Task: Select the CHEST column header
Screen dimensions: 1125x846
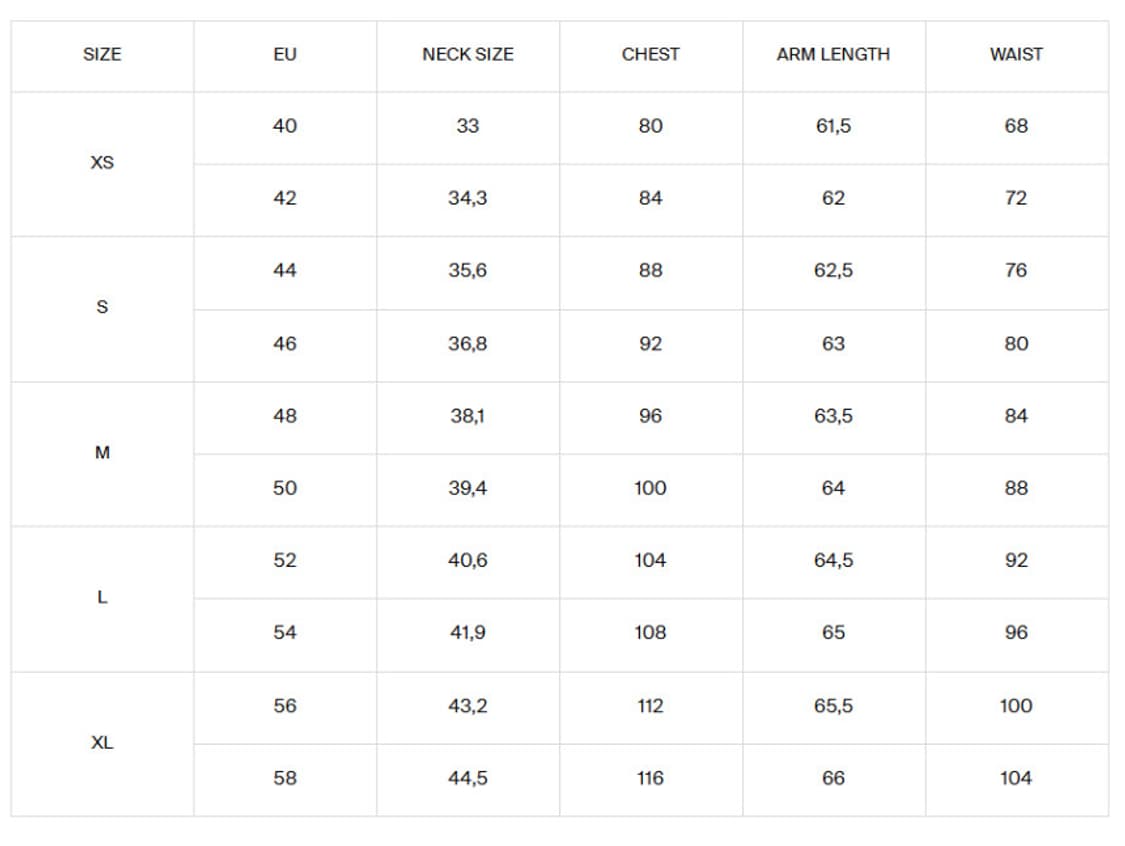Action: pos(650,55)
